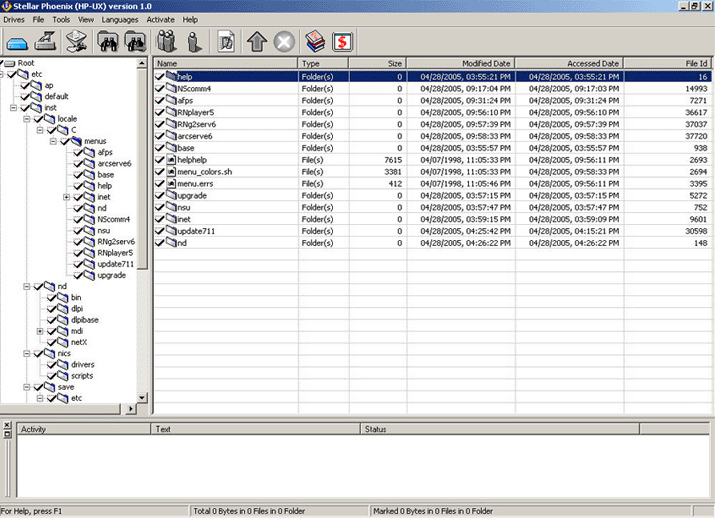
Task: Click file icon of menu_colors.sh row
Action: (171, 171)
